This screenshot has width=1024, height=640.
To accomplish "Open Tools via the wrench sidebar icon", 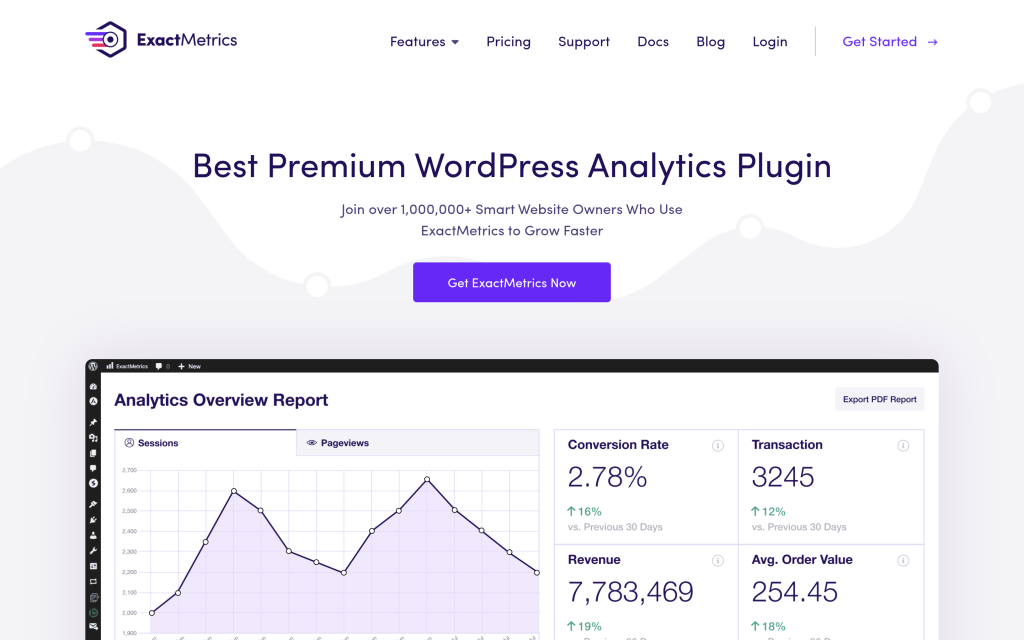I will point(93,551).
